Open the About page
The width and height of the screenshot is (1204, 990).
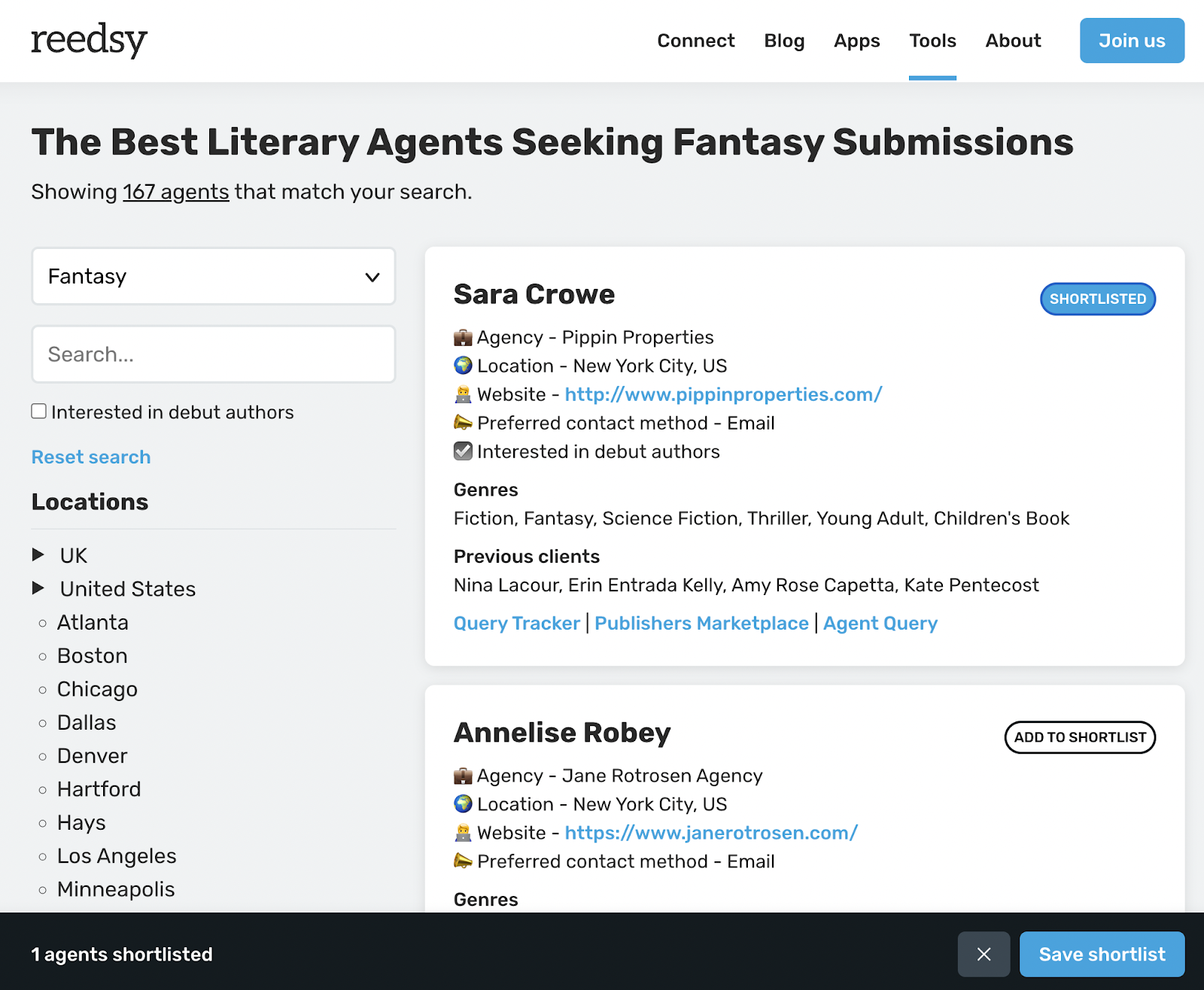(x=1013, y=41)
